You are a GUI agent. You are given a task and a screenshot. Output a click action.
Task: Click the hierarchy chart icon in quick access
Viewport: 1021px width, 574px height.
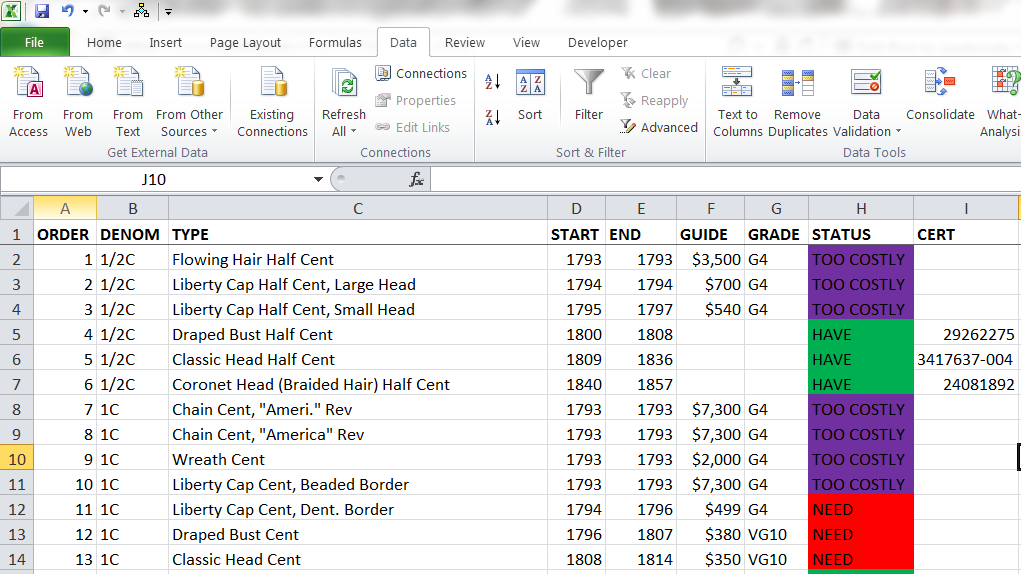click(x=141, y=10)
